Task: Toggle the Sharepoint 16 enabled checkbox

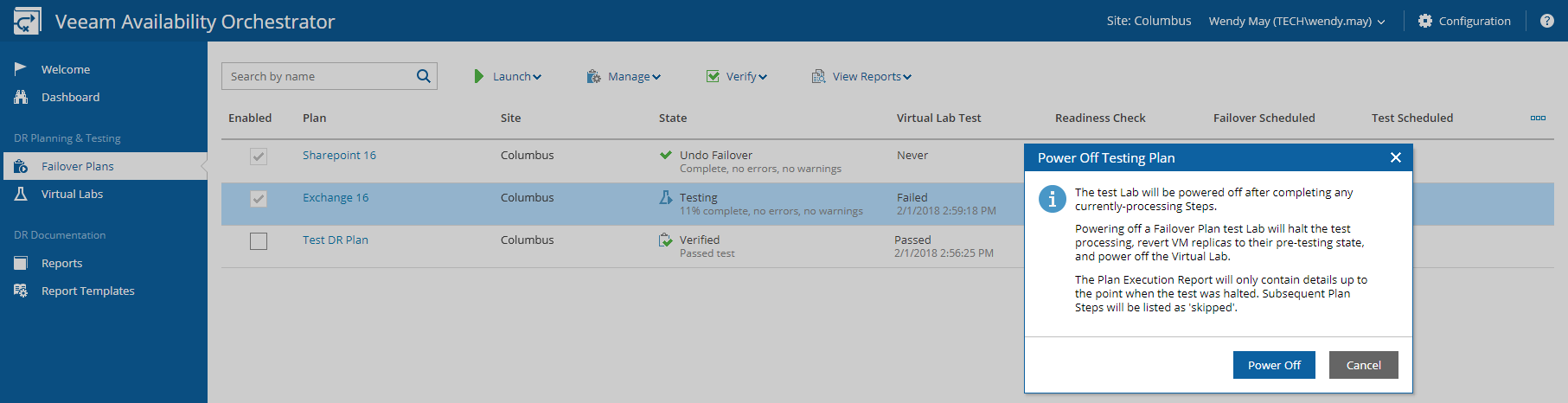Action: click(259, 157)
